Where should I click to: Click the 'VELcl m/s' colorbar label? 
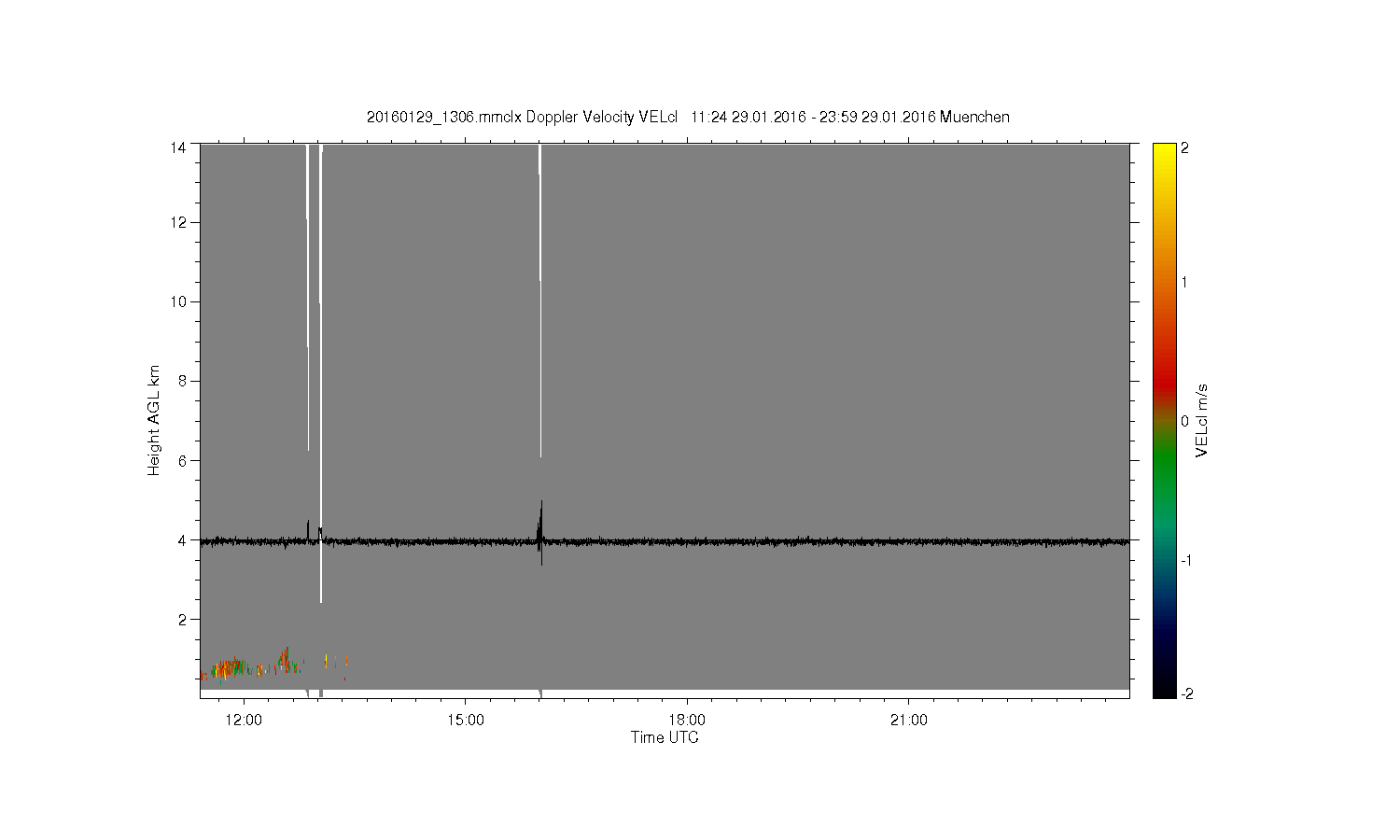point(1203,421)
